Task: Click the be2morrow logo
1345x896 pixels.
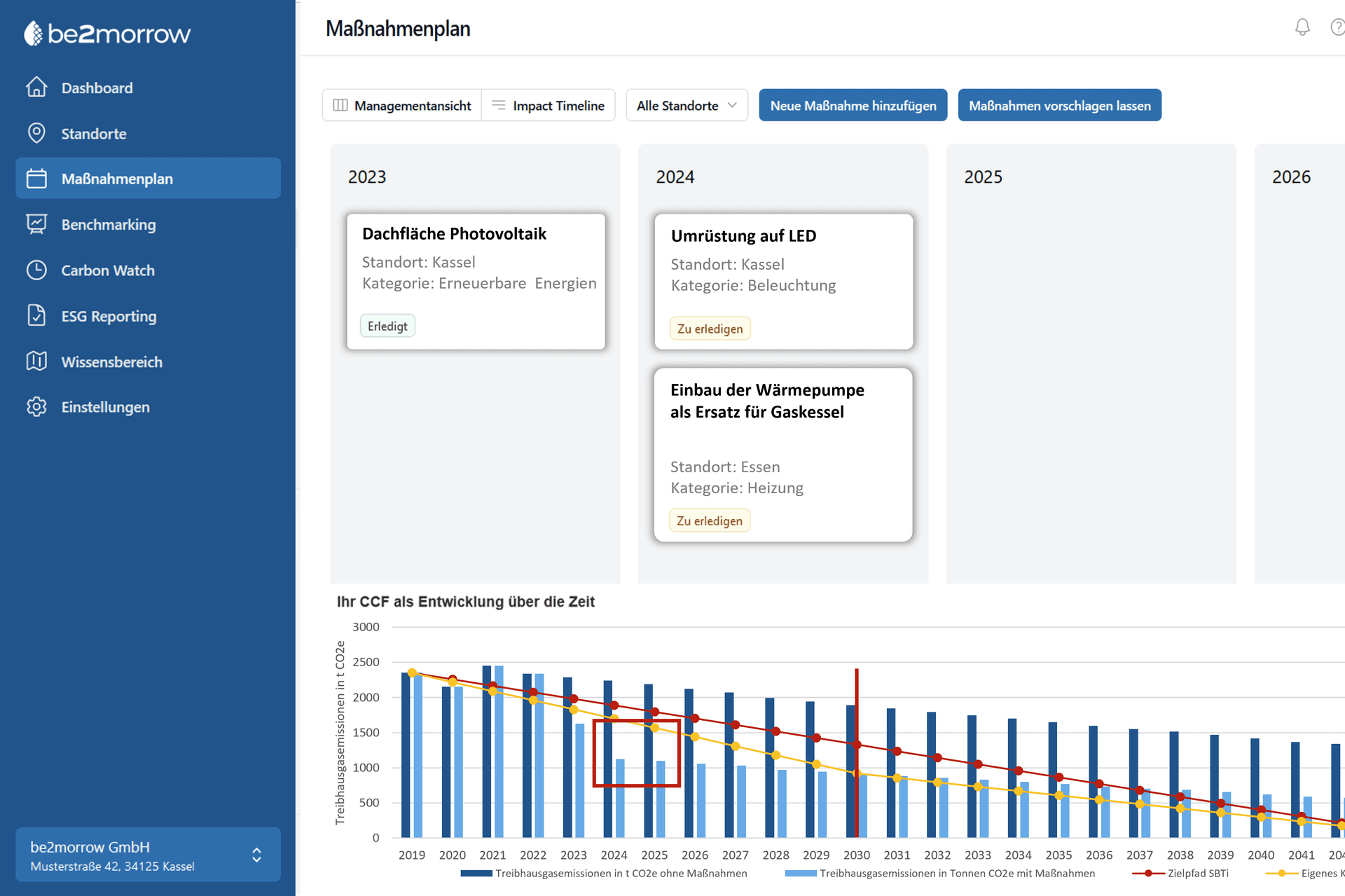Action: (x=107, y=33)
